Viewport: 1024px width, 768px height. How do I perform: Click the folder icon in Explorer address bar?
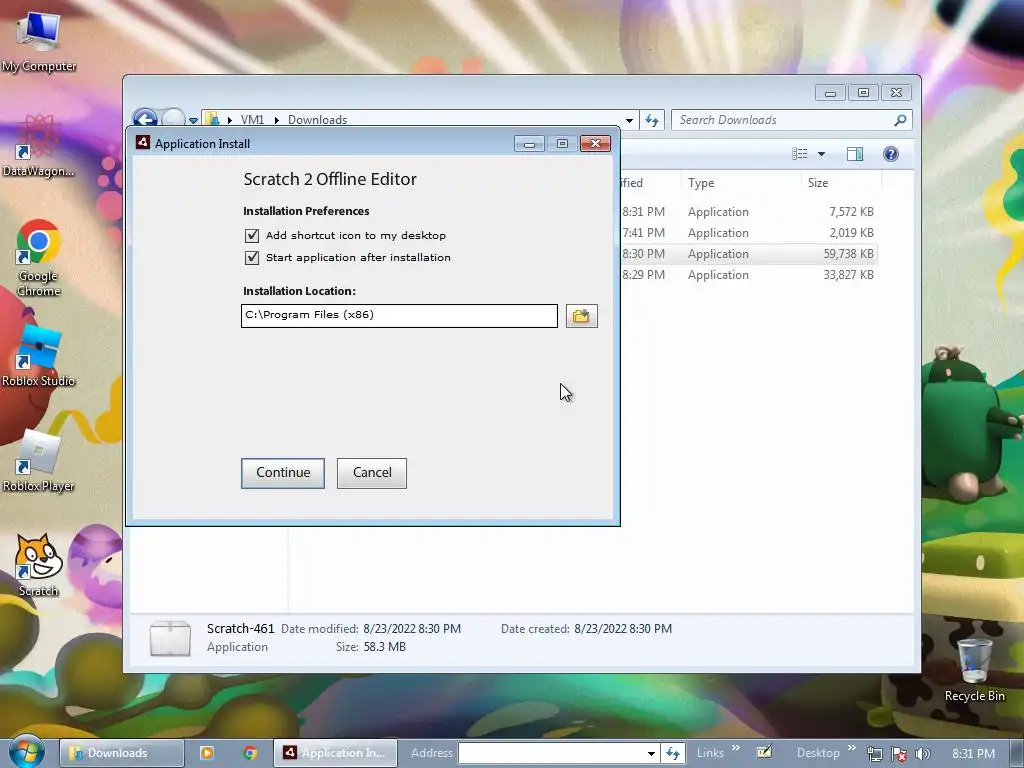212,120
